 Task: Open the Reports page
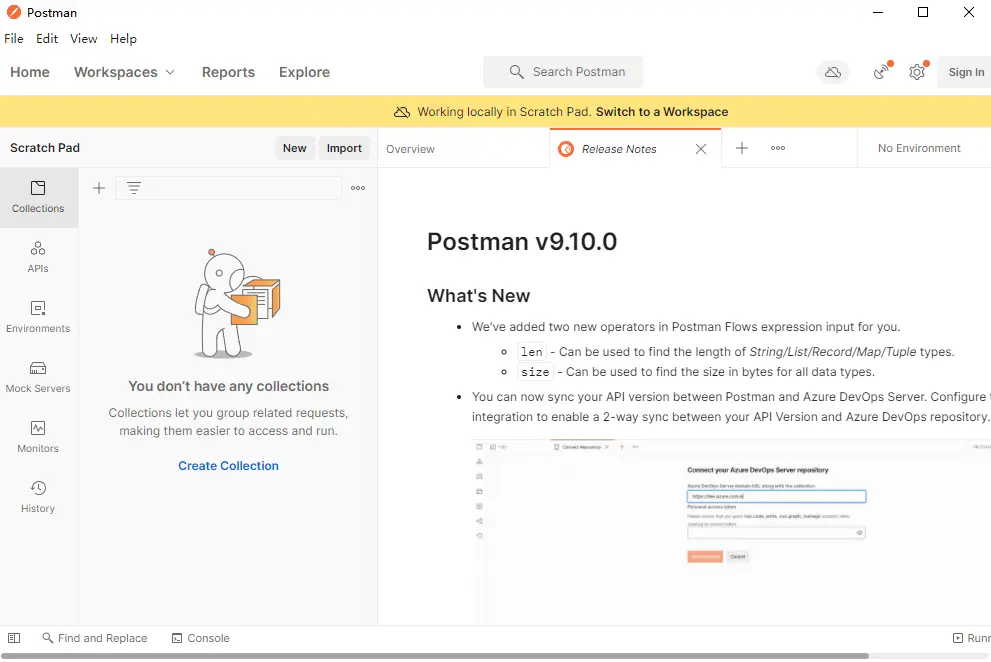(x=228, y=72)
